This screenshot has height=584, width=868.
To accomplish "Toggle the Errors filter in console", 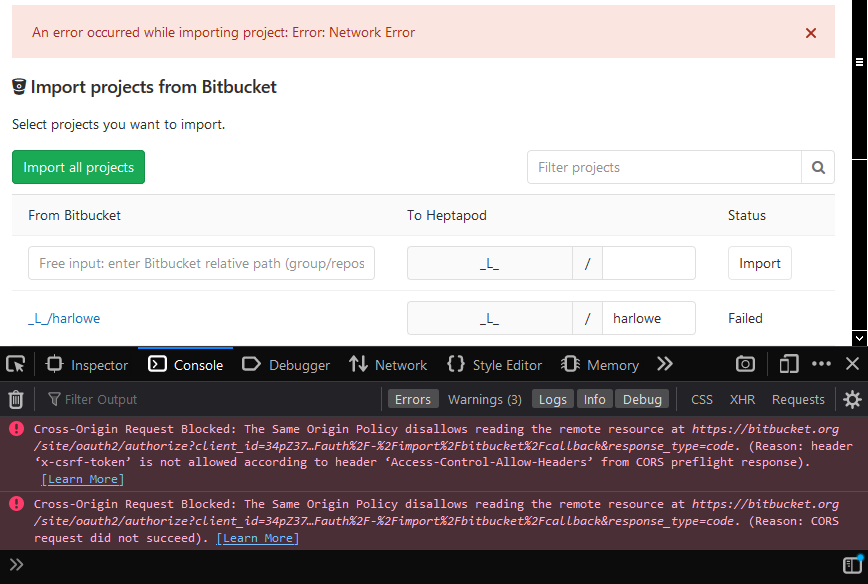I will pyautogui.click(x=412, y=399).
